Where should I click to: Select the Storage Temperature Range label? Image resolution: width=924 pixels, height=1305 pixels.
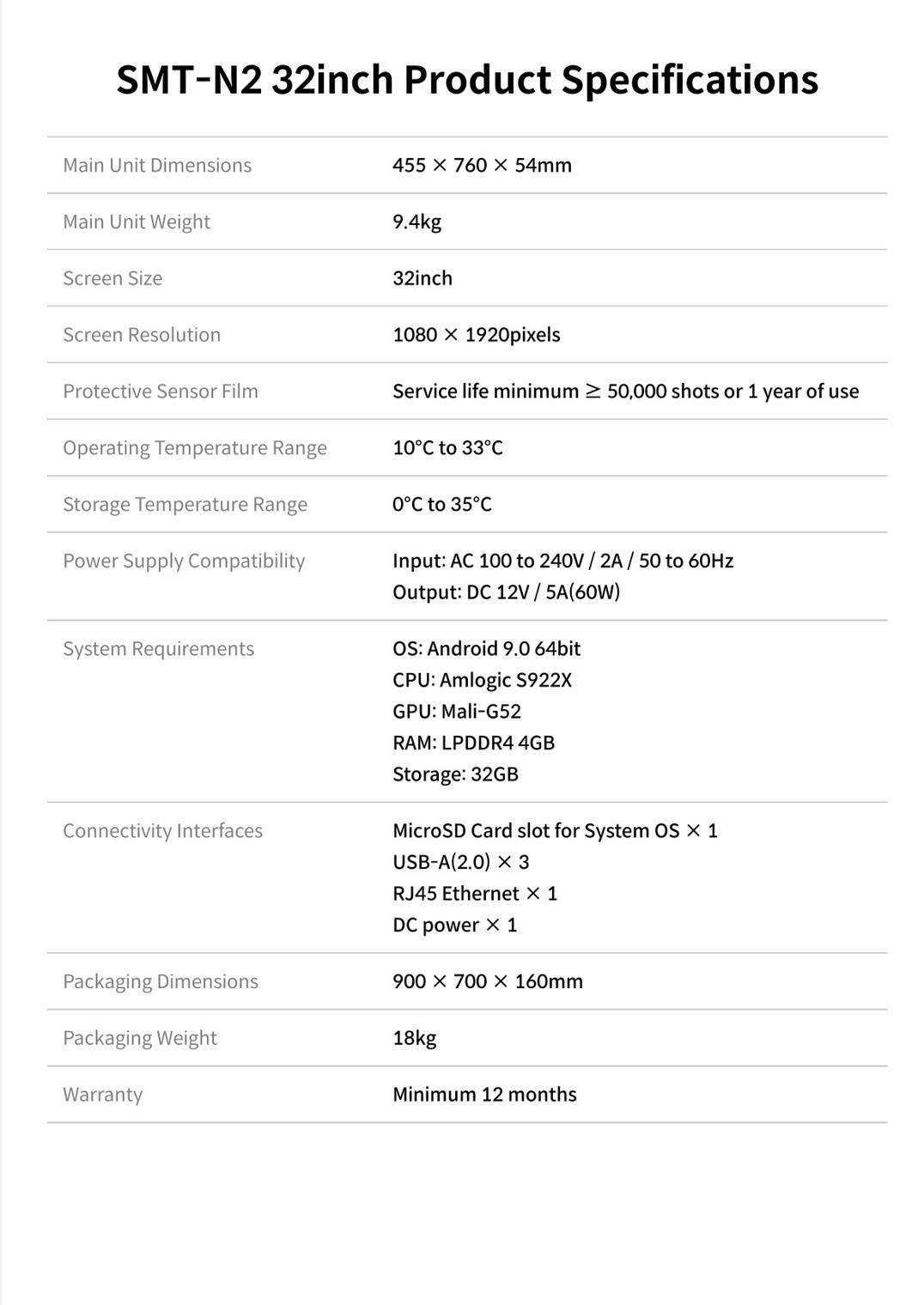tap(185, 505)
